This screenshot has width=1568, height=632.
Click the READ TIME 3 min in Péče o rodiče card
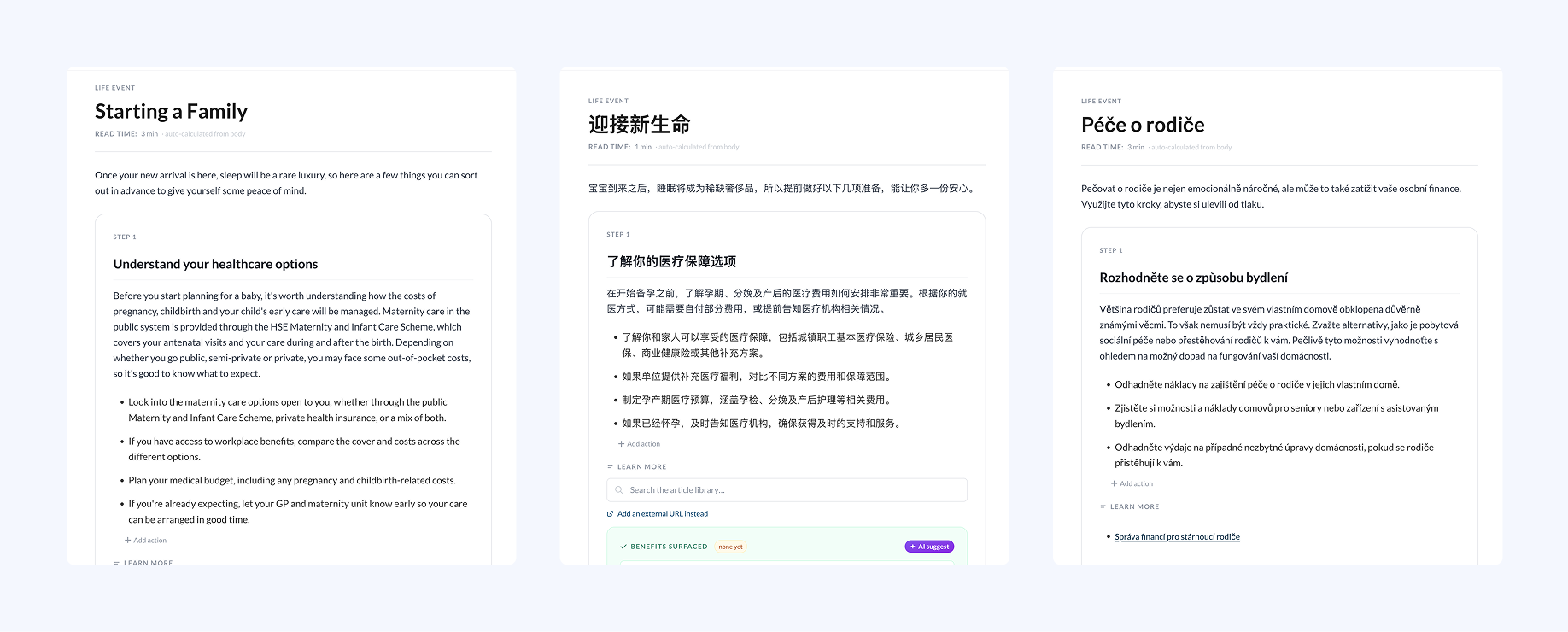click(1113, 147)
